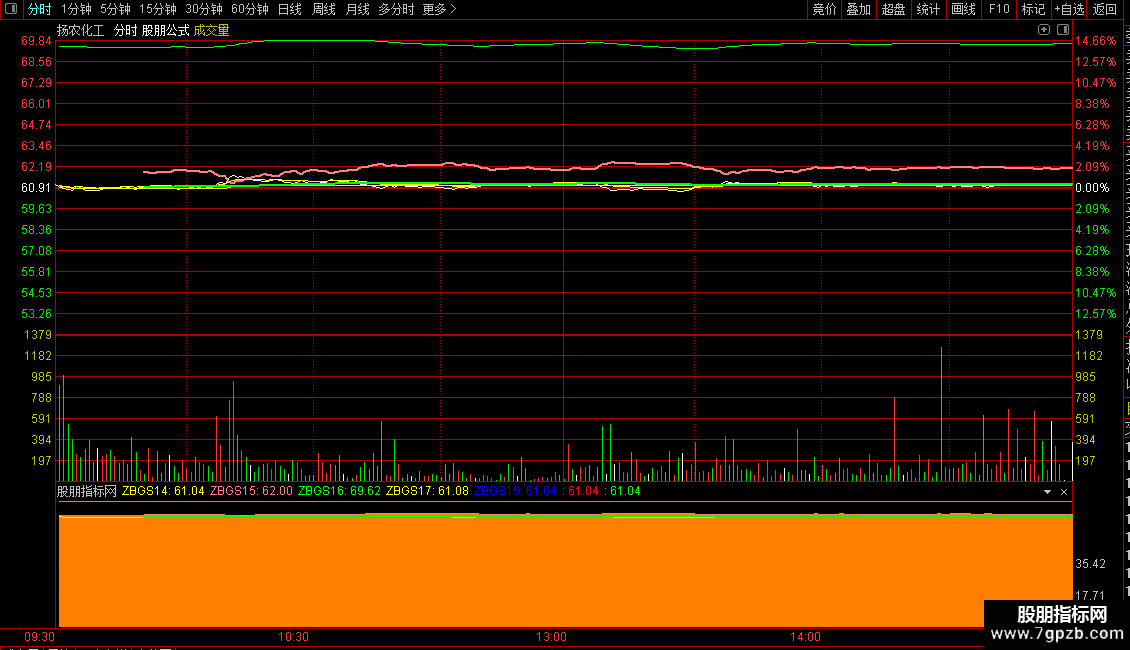The height and width of the screenshot is (650, 1130).
Task: Click the 成交量 volume indicator label
Action: 211,30
